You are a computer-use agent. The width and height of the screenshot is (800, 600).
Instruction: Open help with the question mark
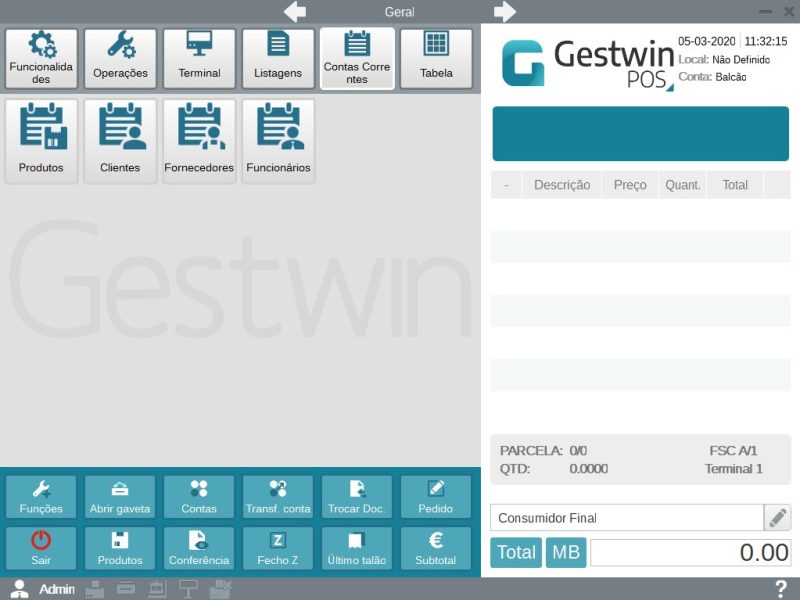point(781,589)
